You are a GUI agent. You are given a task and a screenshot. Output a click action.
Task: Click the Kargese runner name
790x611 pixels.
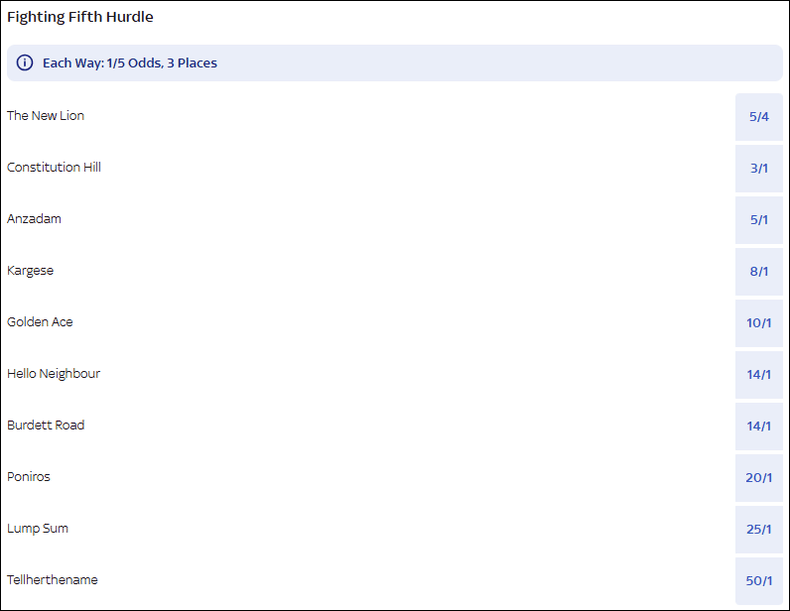(30, 271)
